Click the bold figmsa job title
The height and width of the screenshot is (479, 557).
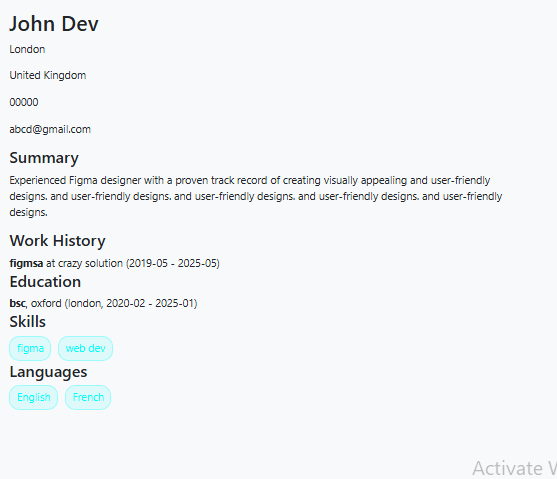coord(26,263)
